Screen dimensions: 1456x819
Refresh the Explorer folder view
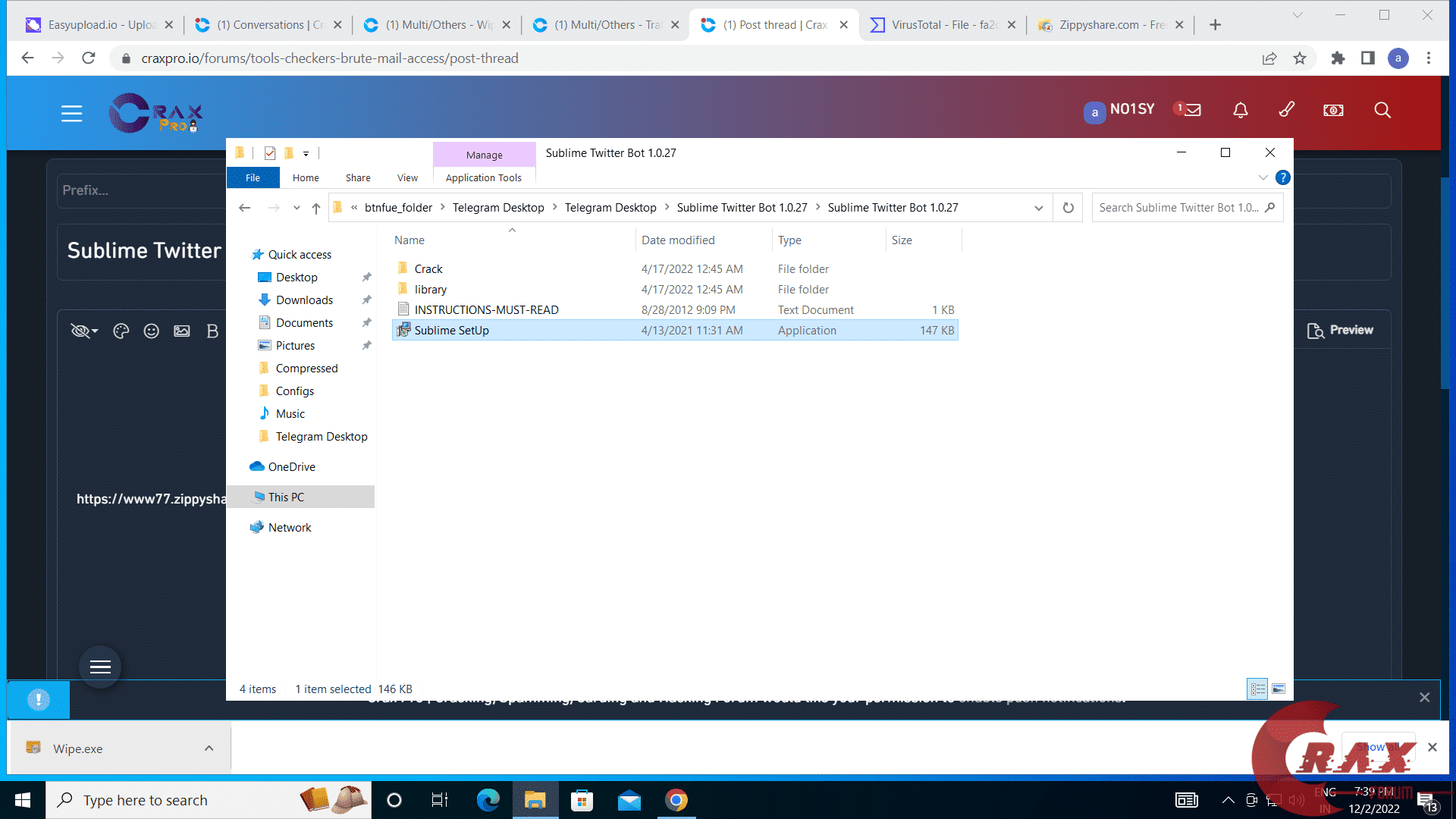pos(1068,208)
